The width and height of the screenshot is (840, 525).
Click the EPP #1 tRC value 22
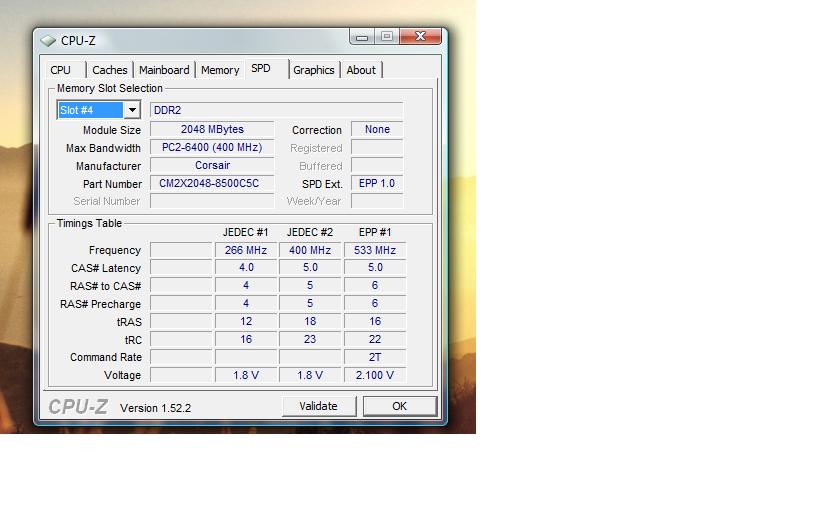375,339
